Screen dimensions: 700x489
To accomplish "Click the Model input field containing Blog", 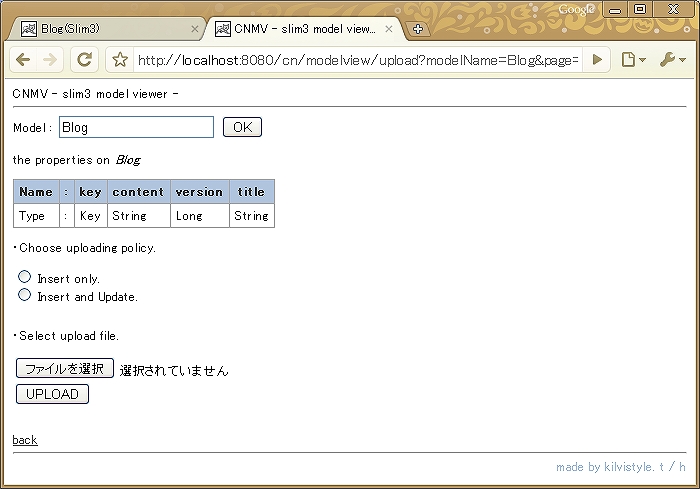I will (136, 127).
